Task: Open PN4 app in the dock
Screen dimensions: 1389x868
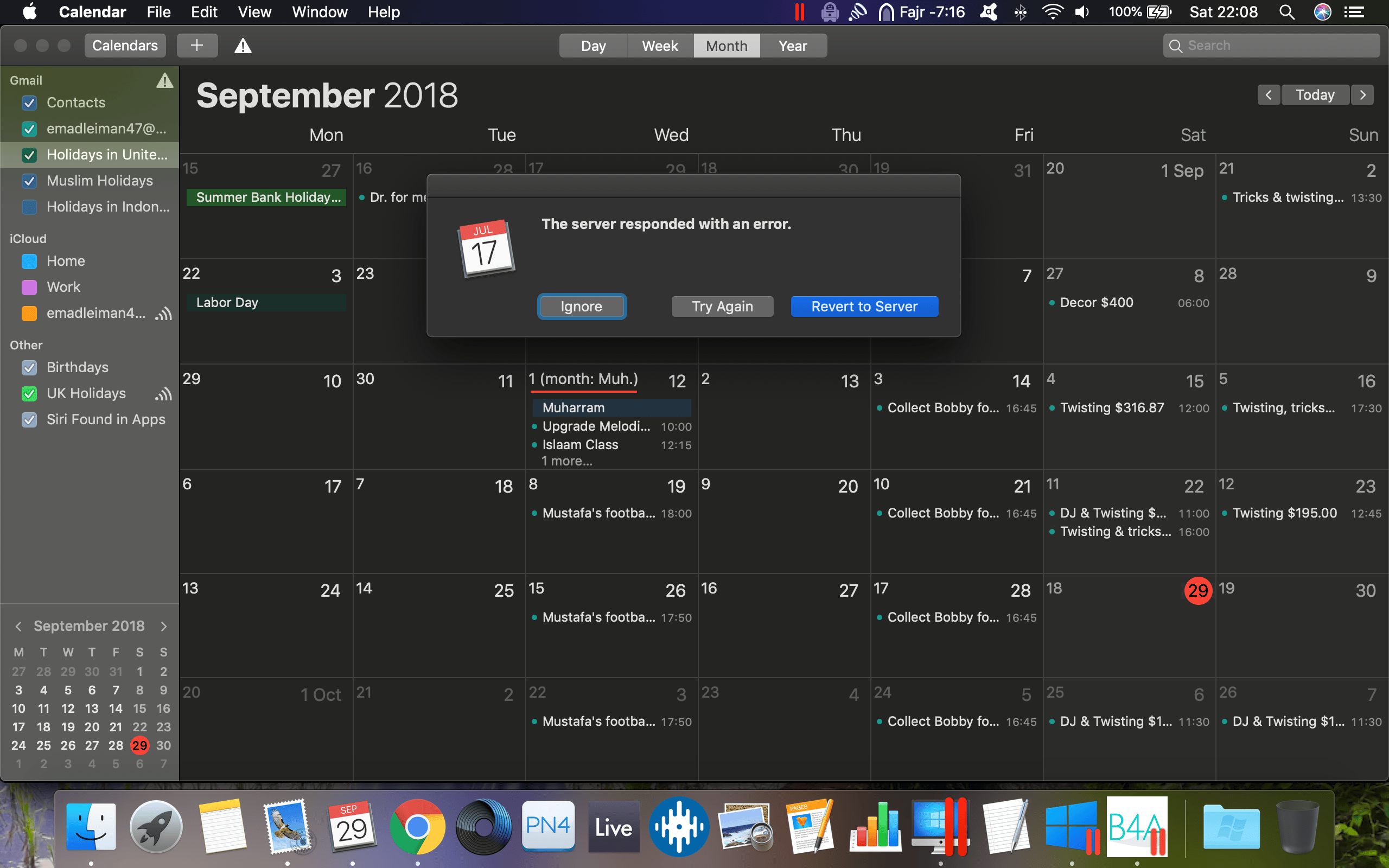Action: 548,827
